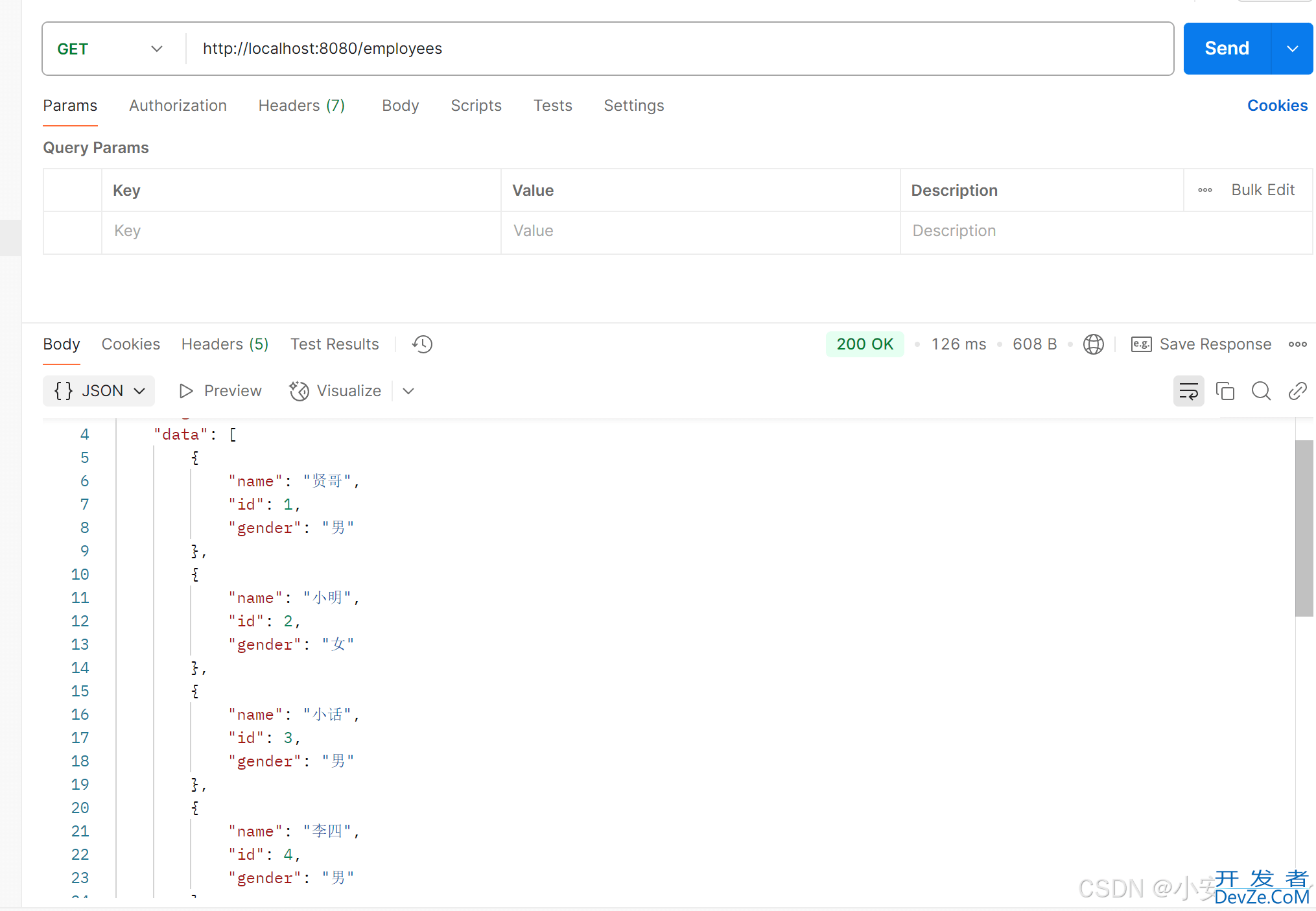Switch to the request Body tab

[401, 106]
